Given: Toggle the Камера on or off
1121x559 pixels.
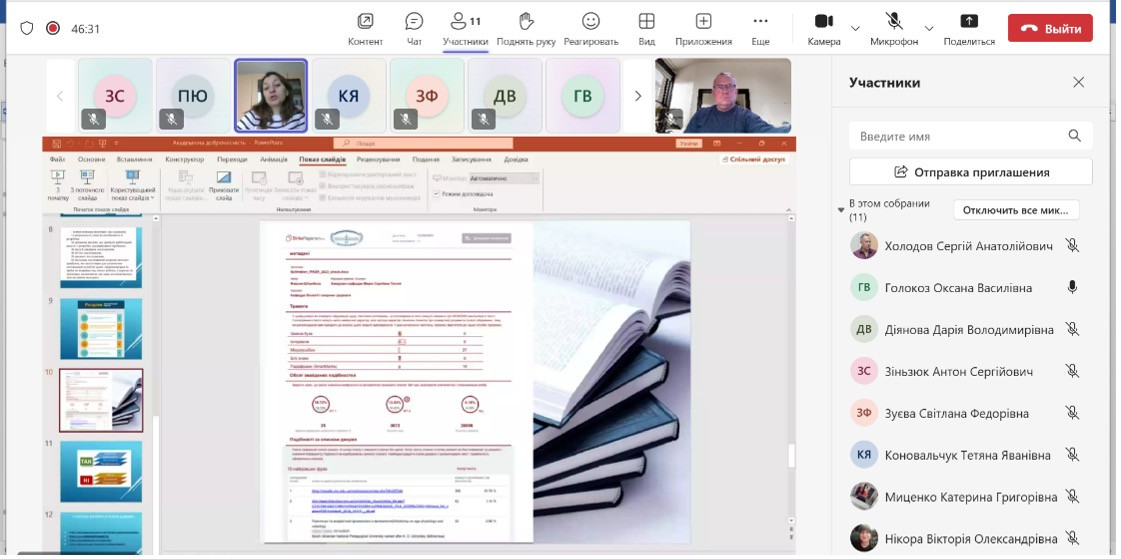Looking at the screenshot, I should (x=824, y=29).
